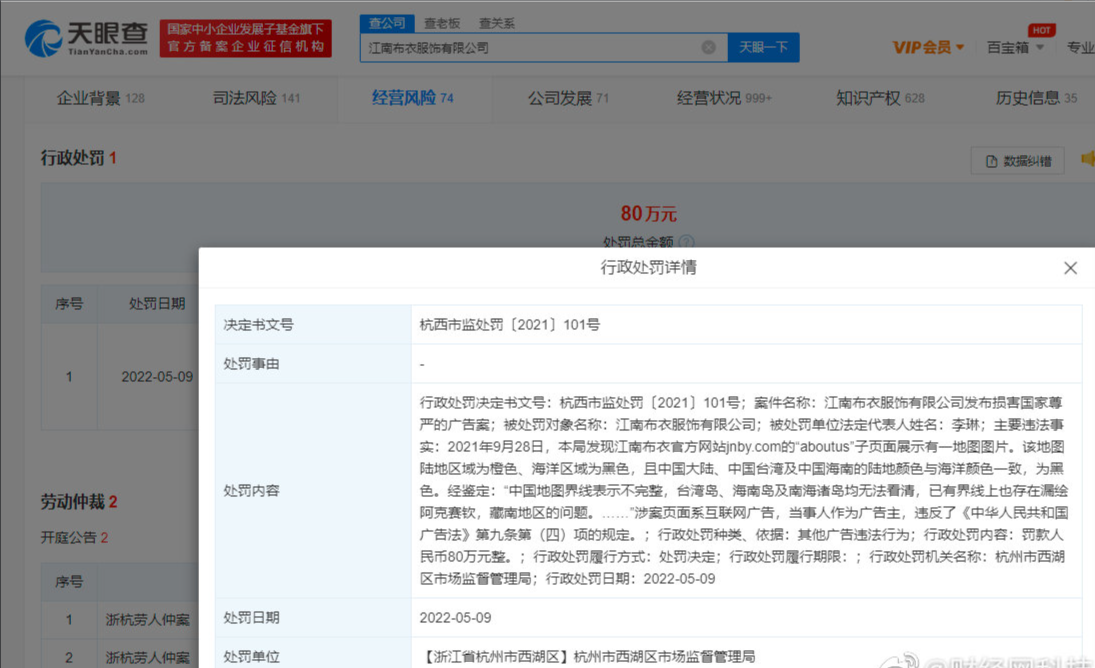Click the decision number 杭西市监处罚〔2021〕101号 value

[510, 325]
